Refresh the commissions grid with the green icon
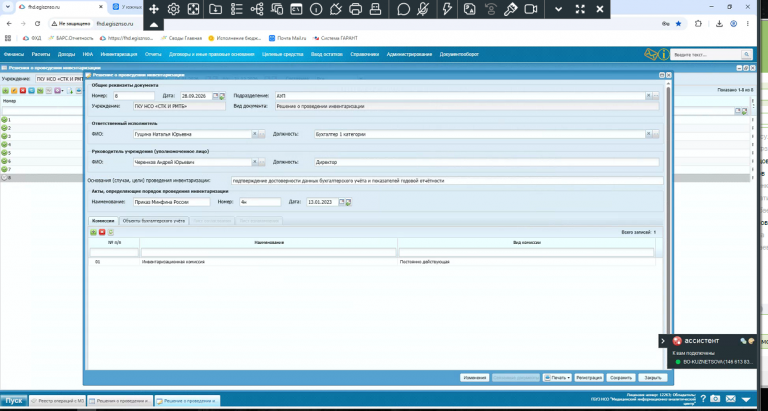This screenshot has width=768, height=411. tap(111, 232)
